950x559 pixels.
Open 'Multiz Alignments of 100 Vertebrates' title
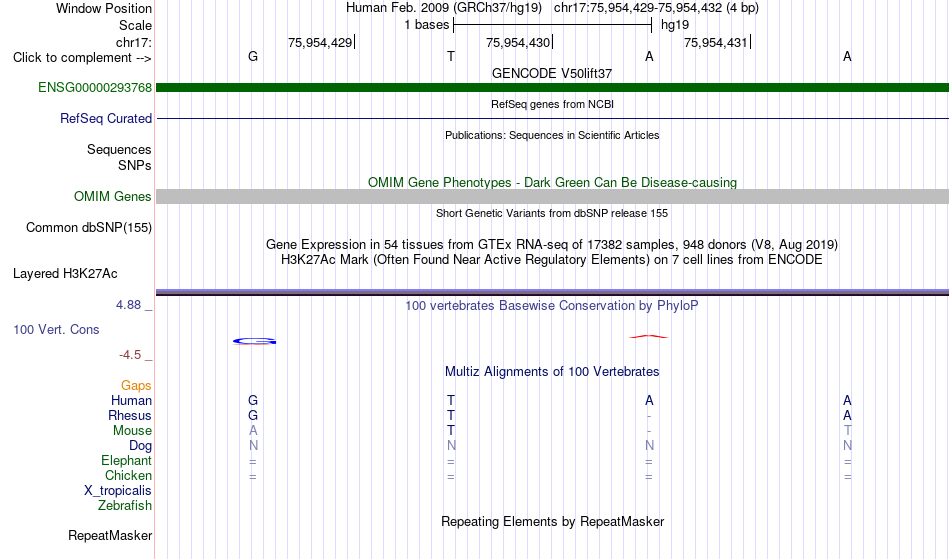[552, 371]
